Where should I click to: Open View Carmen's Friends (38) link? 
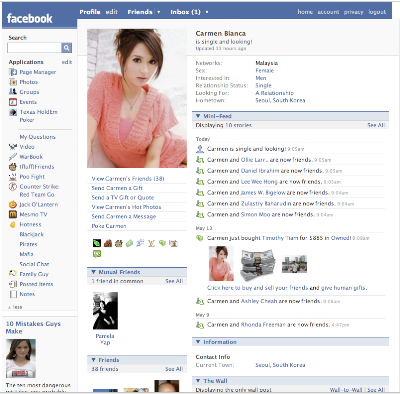(x=128, y=179)
